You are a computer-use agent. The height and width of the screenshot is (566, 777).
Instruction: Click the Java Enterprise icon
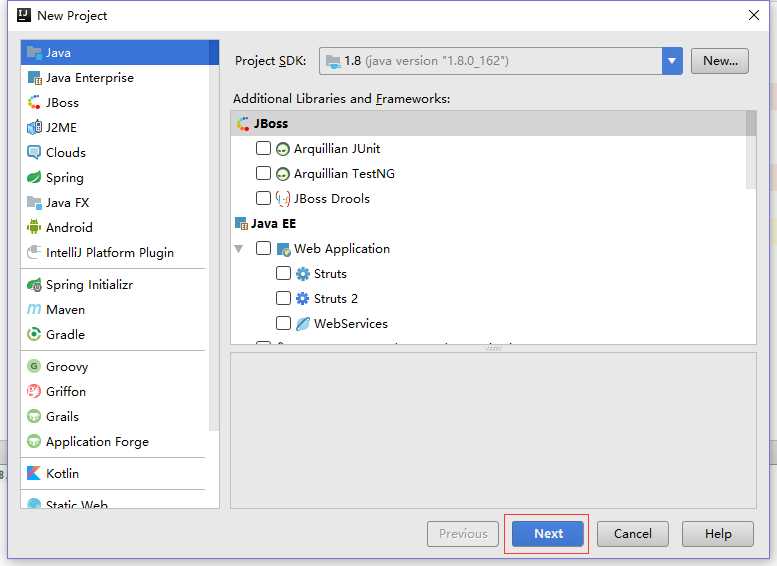coord(34,77)
